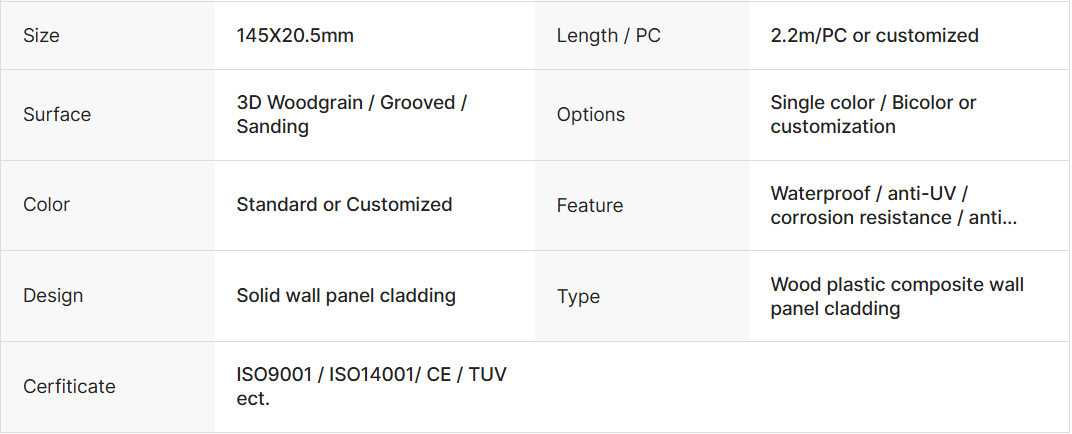Select the Wood plastic composite wall panel text

coord(897,297)
